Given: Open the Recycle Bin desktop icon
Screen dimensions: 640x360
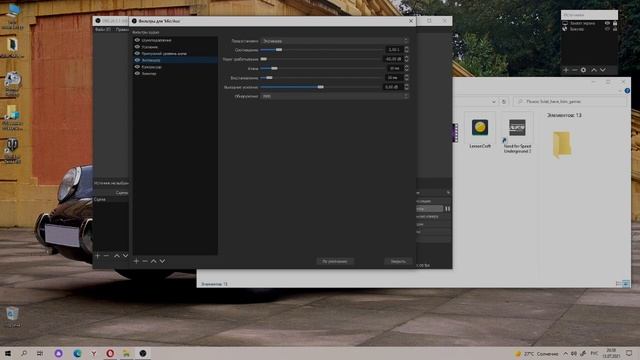Looking at the screenshot, I should 12,317.
